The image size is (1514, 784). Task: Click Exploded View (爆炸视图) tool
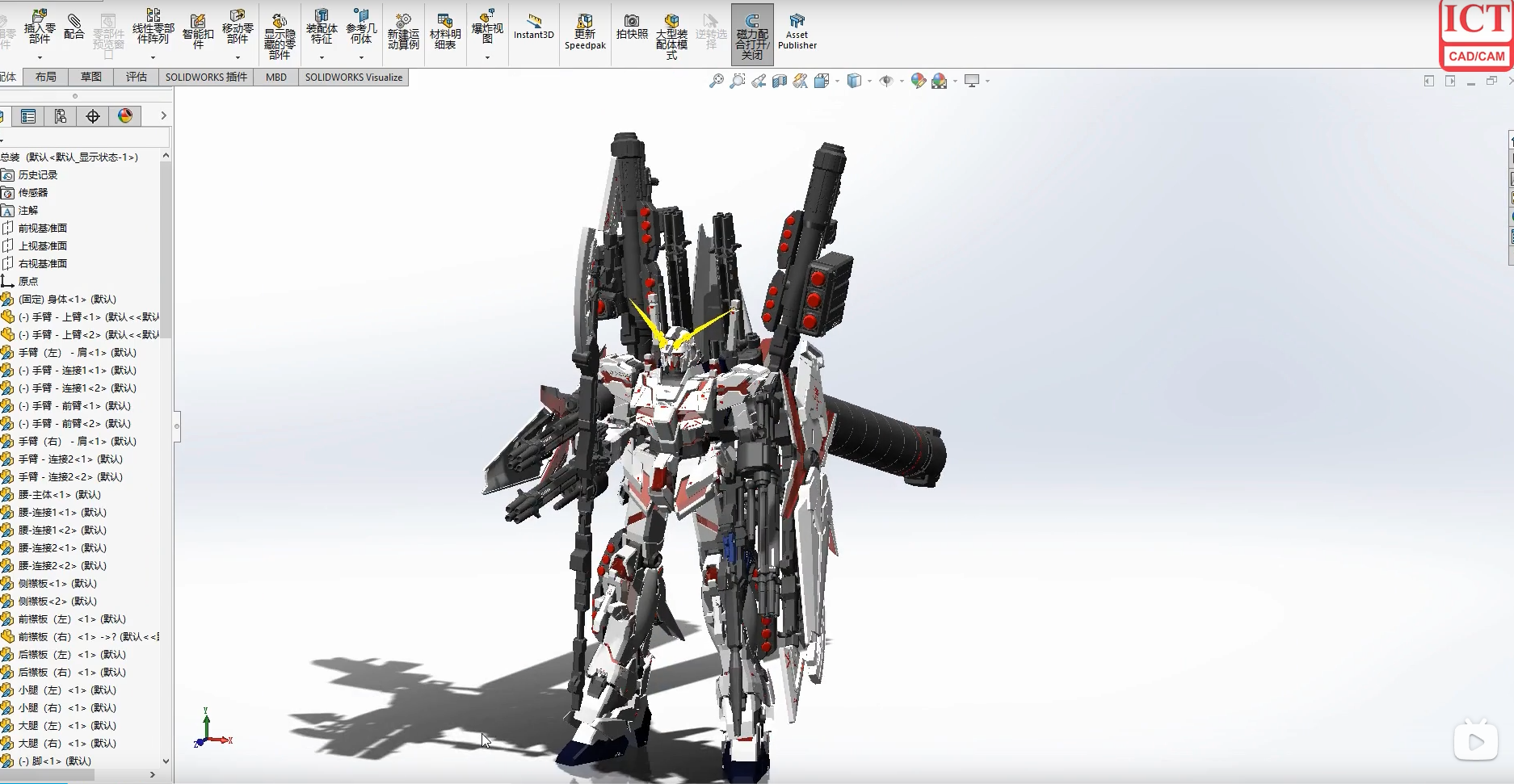487,27
